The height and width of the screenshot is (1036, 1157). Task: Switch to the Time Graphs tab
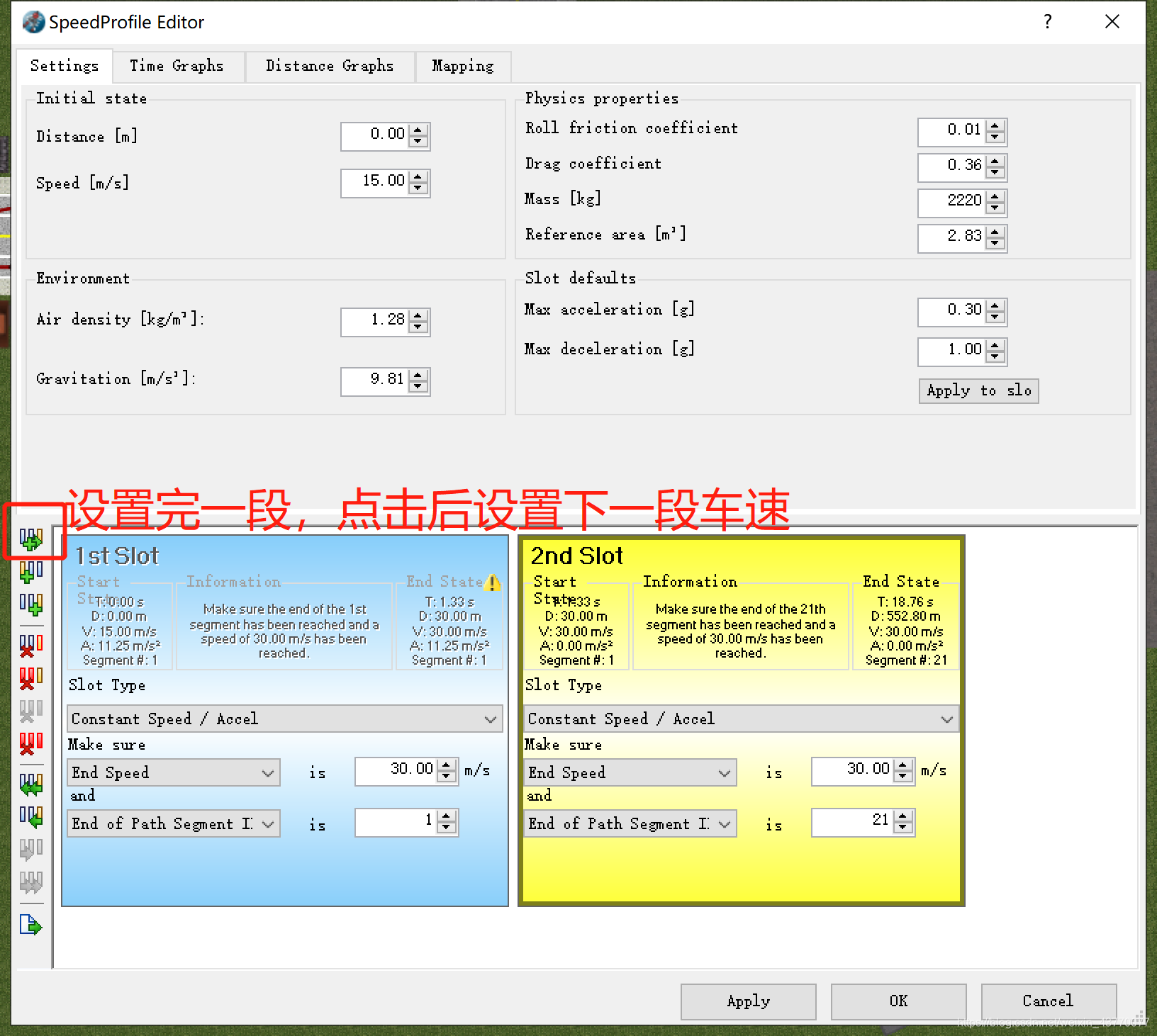(x=177, y=66)
